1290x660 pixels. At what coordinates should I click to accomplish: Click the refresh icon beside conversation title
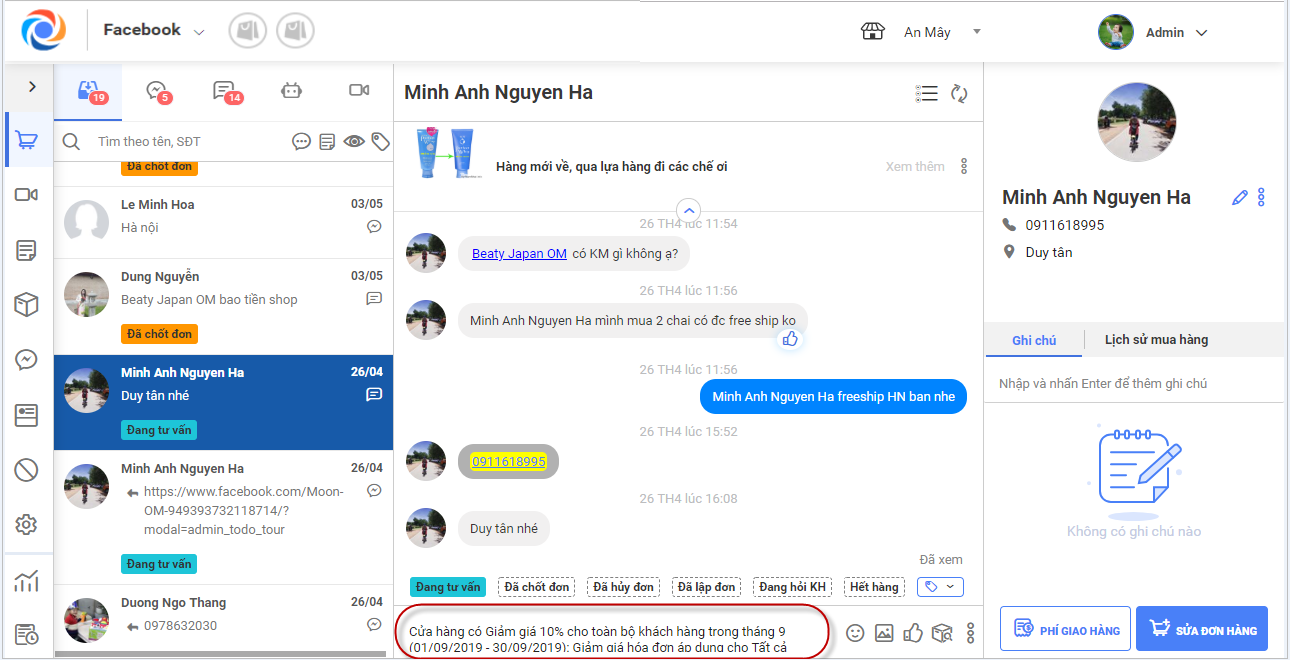(959, 93)
